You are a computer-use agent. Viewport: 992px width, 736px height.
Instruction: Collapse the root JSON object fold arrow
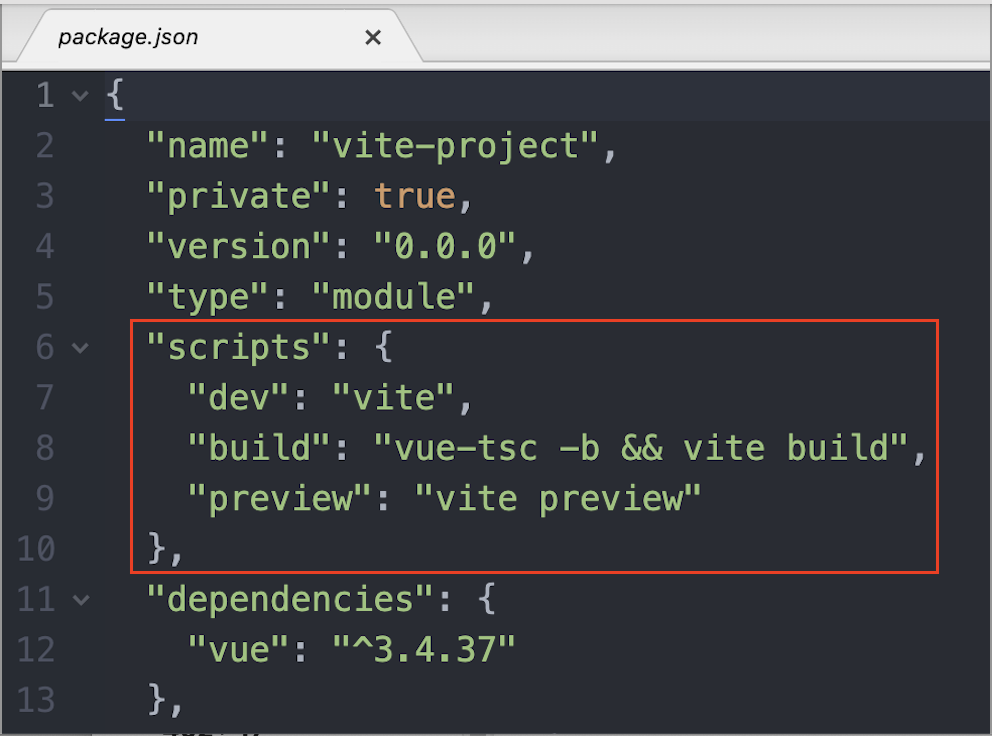click(79, 95)
